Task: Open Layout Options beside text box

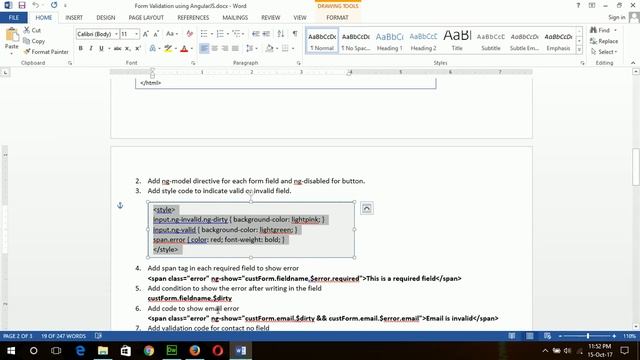Action: [367, 208]
